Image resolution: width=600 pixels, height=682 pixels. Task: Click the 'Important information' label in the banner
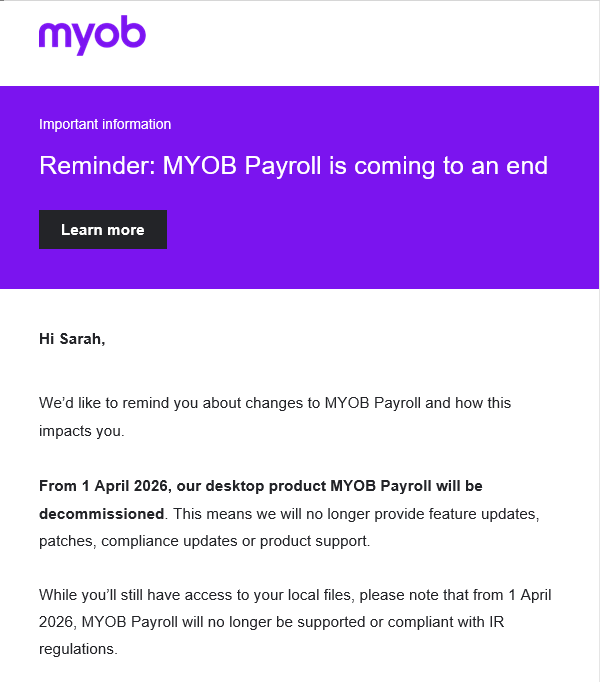(x=105, y=124)
